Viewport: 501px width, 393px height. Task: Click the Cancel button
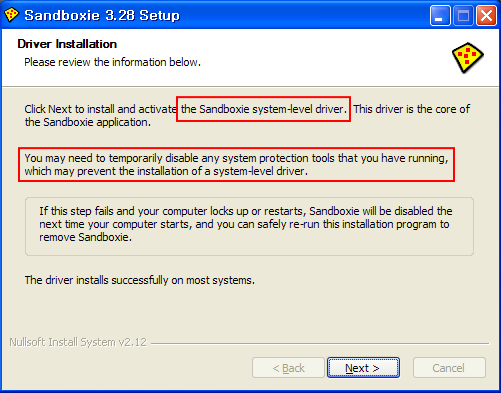pyautogui.click(x=449, y=368)
